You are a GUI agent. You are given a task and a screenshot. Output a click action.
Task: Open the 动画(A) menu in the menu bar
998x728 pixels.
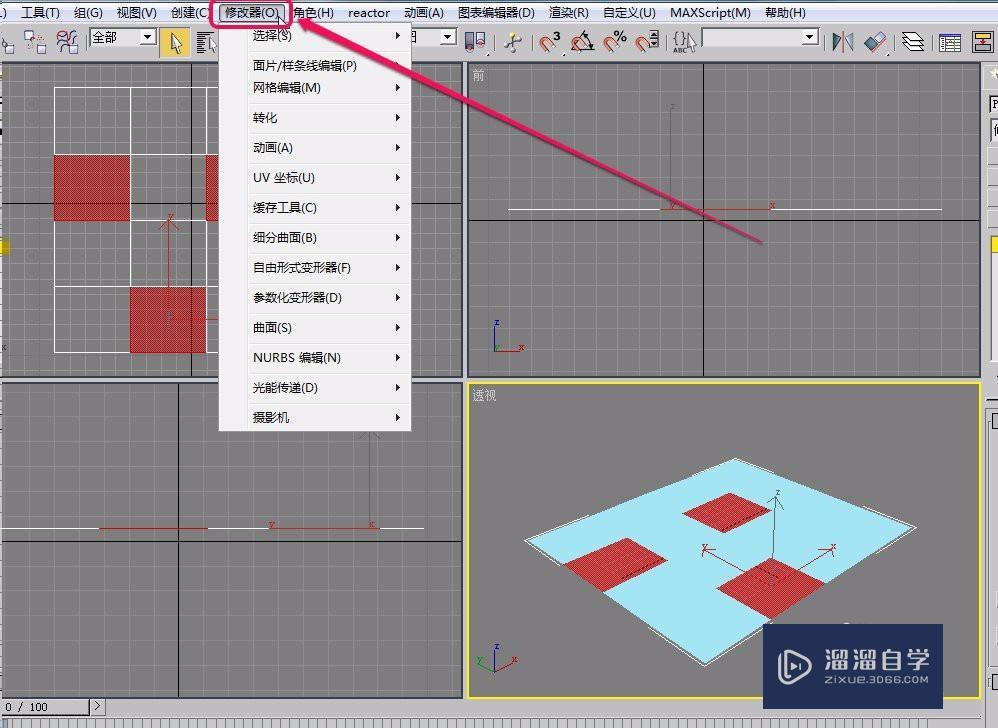[424, 13]
